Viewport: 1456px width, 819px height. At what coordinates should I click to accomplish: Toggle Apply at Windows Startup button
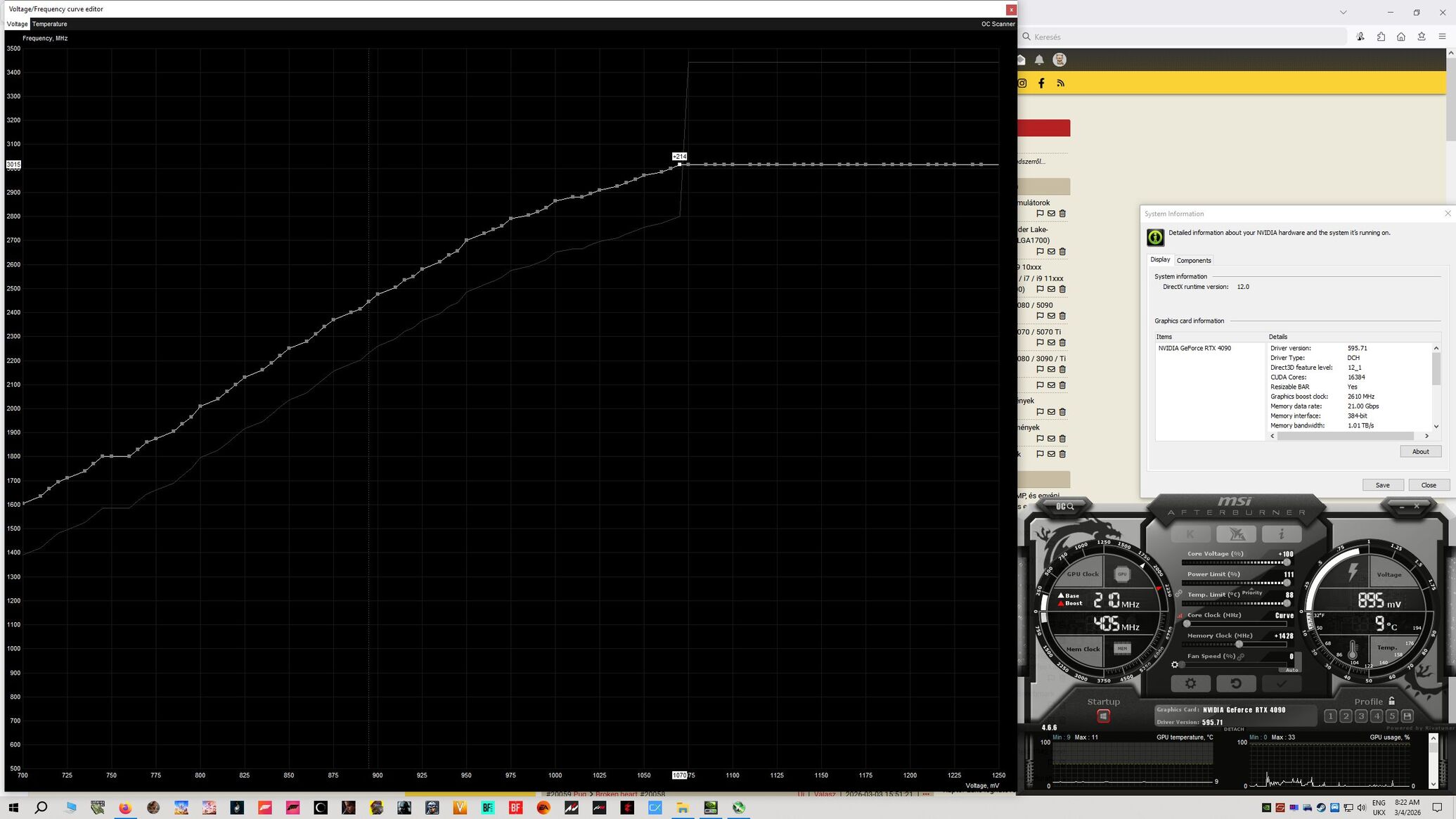point(1103,716)
